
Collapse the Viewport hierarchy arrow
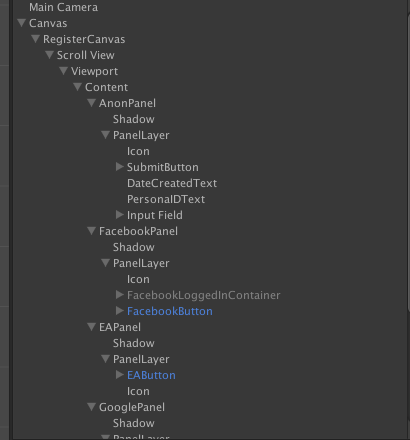pos(64,71)
